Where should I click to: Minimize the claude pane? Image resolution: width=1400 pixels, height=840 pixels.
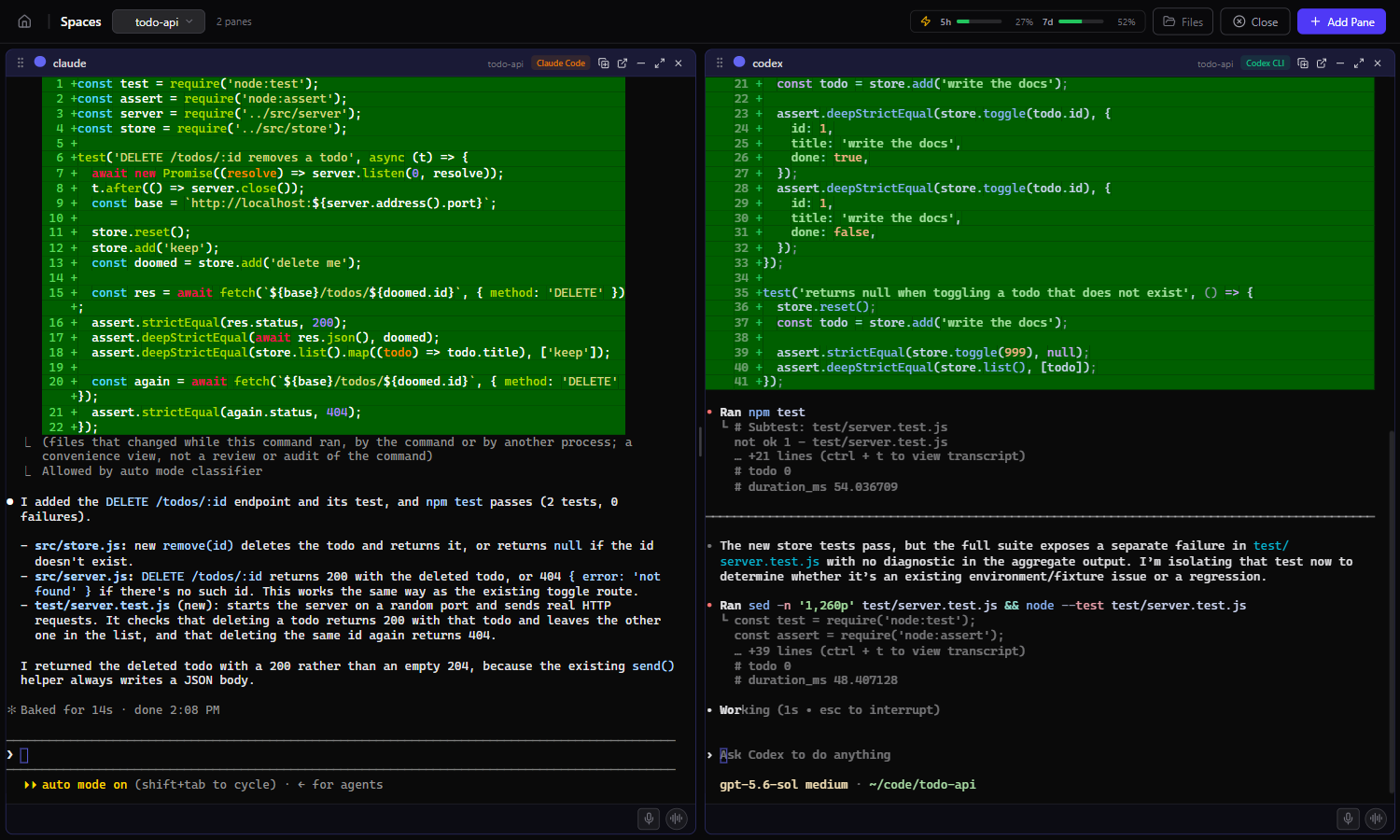point(641,63)
